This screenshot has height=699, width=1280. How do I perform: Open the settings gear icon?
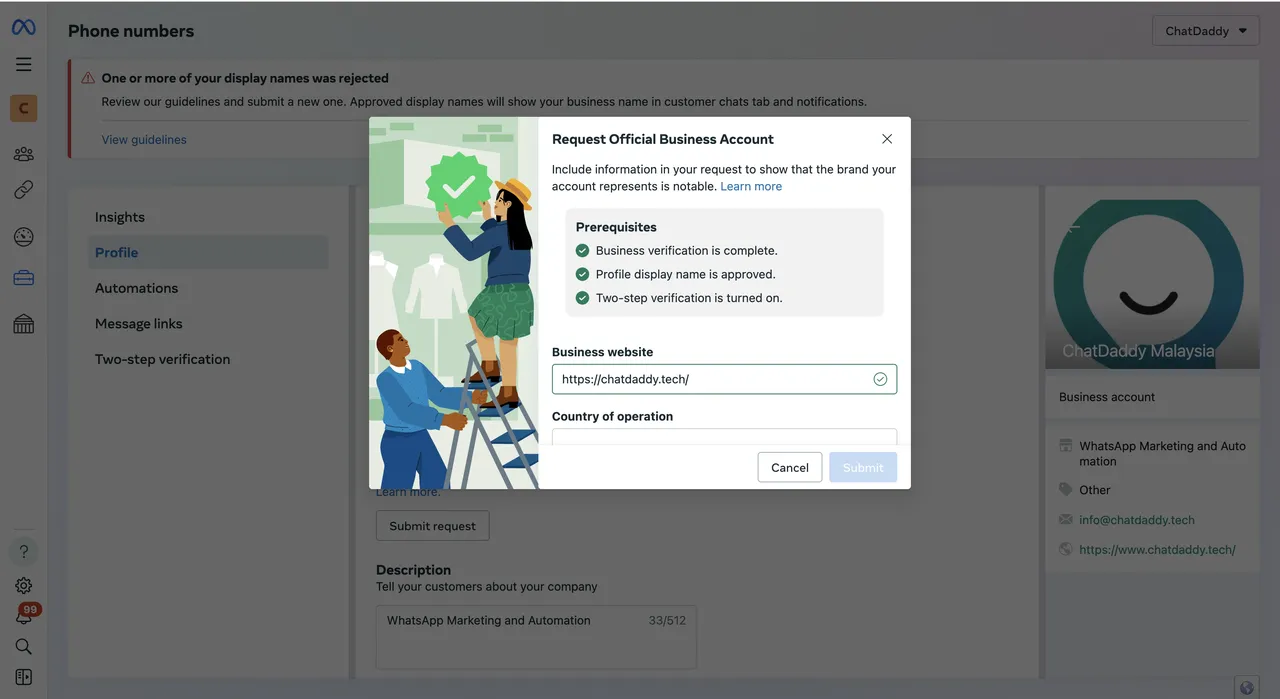pos(23,586)
